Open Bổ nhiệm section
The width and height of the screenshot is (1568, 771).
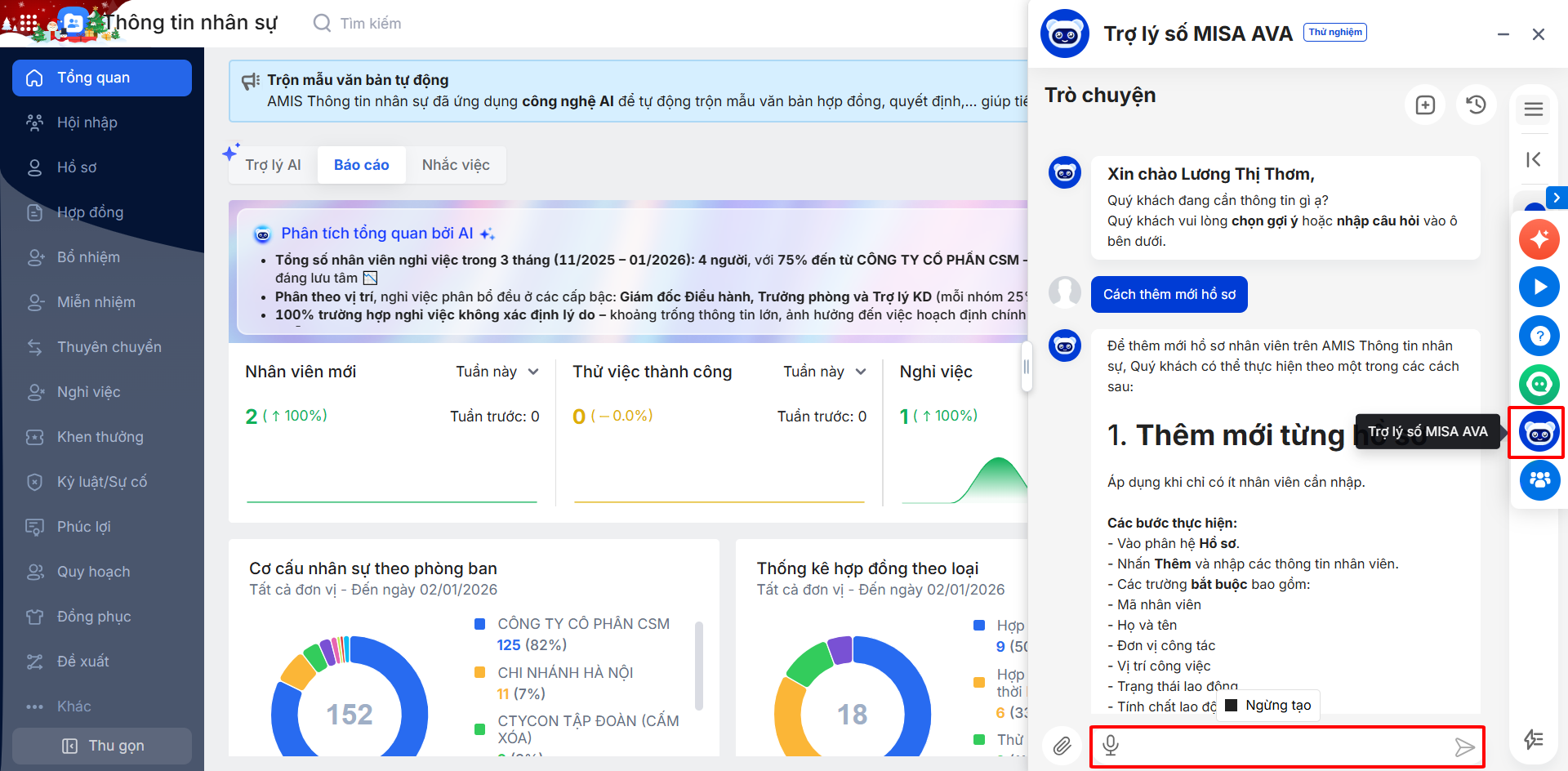(x=102, y=257)
